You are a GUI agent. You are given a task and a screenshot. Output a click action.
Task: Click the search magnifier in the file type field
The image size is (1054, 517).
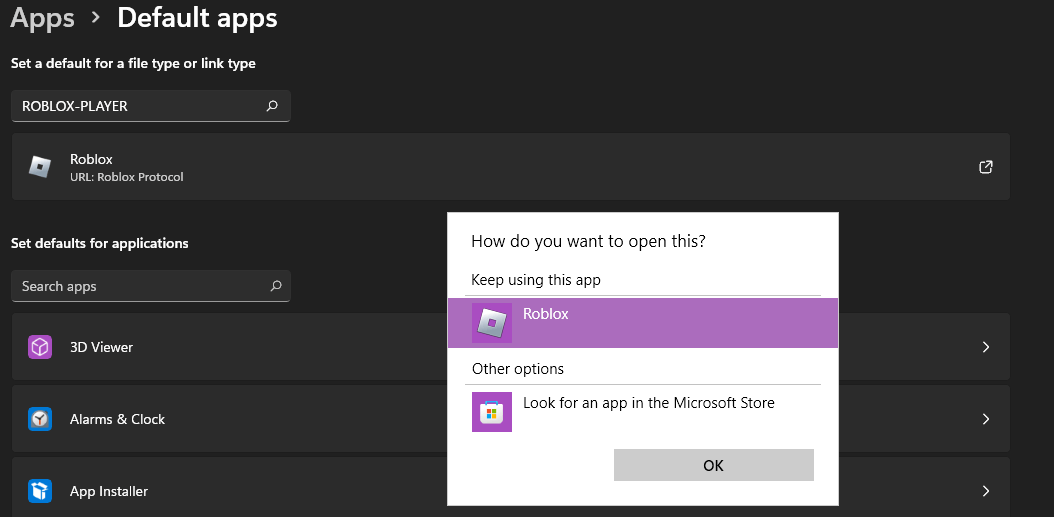[x=272, y=106]
